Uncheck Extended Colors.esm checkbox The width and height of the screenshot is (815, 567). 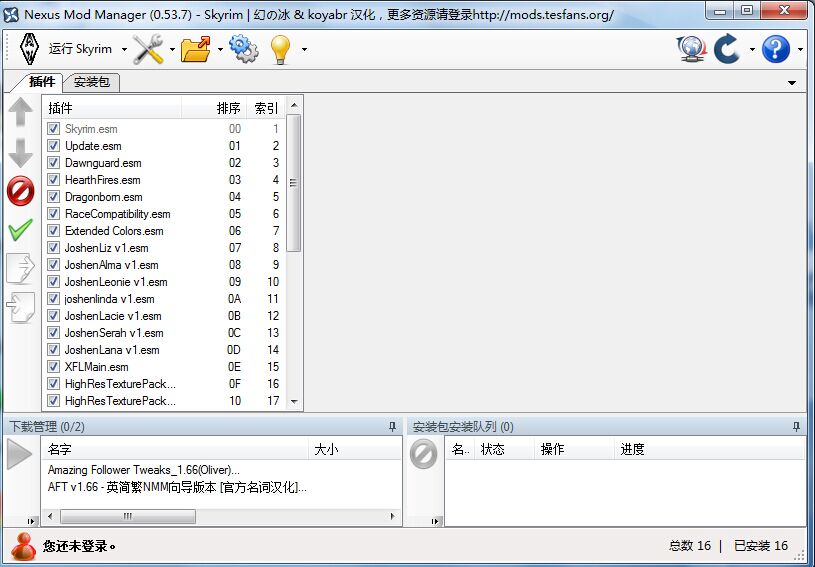click(x=53, y=231)
